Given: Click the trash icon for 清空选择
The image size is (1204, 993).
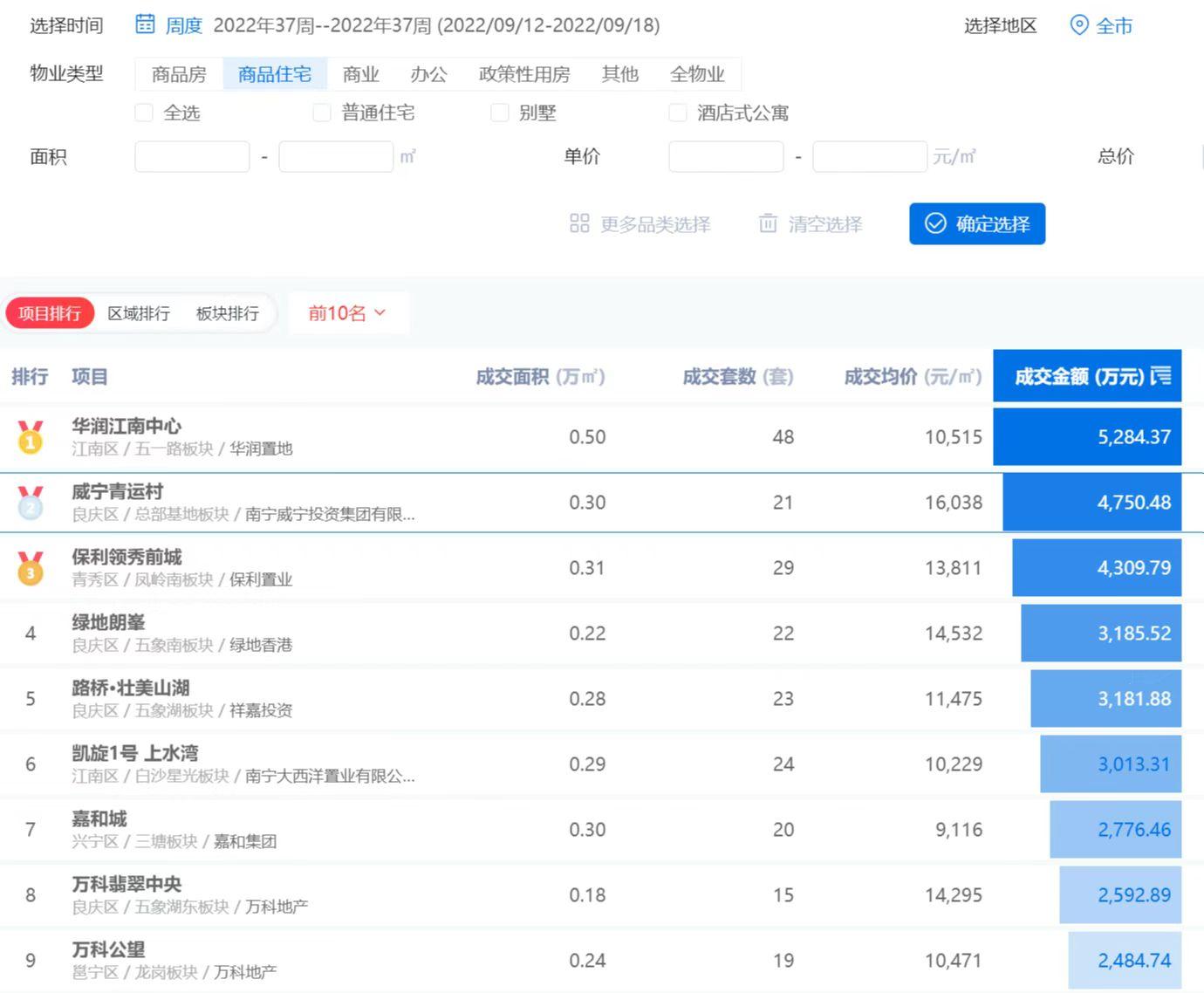Looking at the screenshot, I should coord(768,223).
